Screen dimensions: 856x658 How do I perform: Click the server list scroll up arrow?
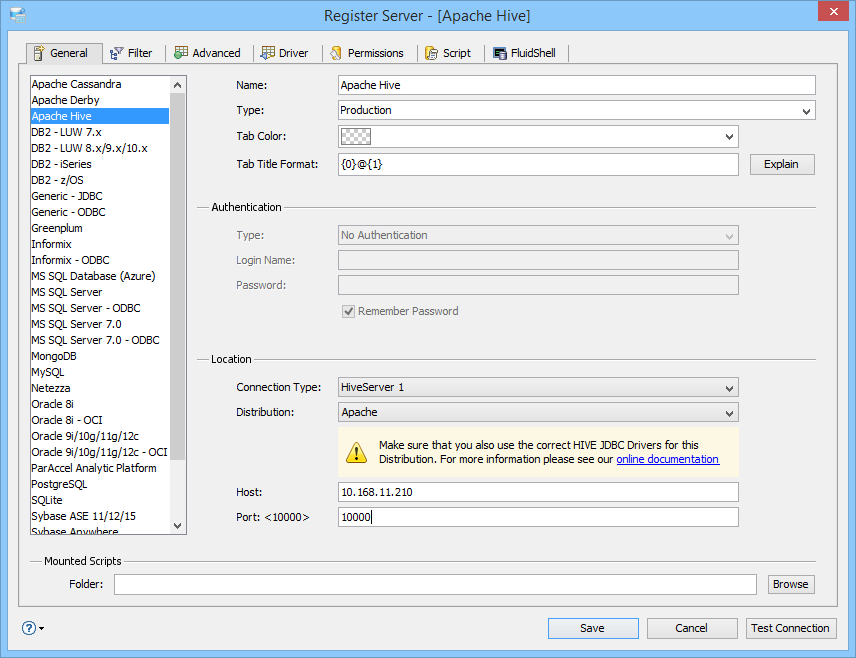177,85
